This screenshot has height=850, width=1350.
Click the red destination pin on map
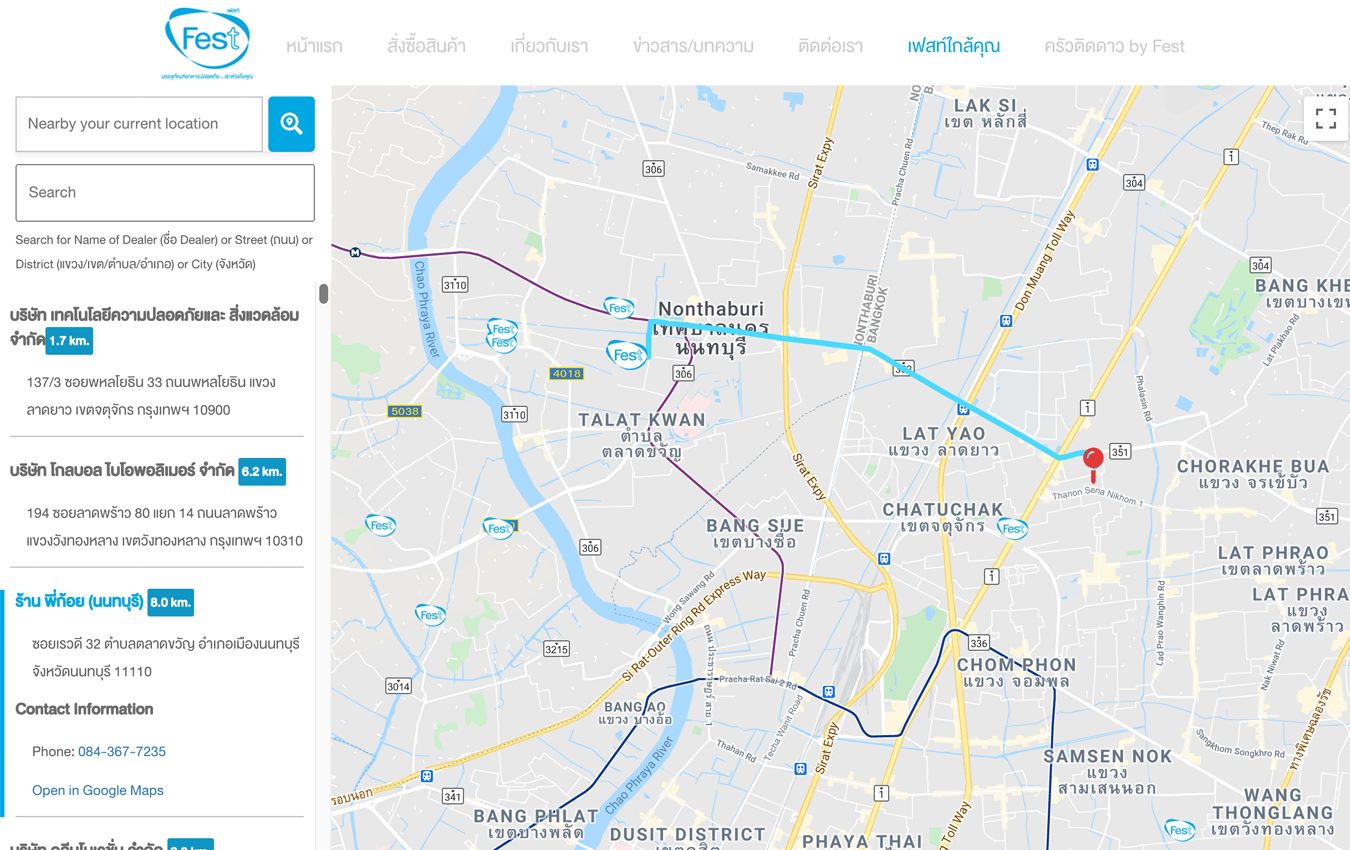pos(1093,461)
